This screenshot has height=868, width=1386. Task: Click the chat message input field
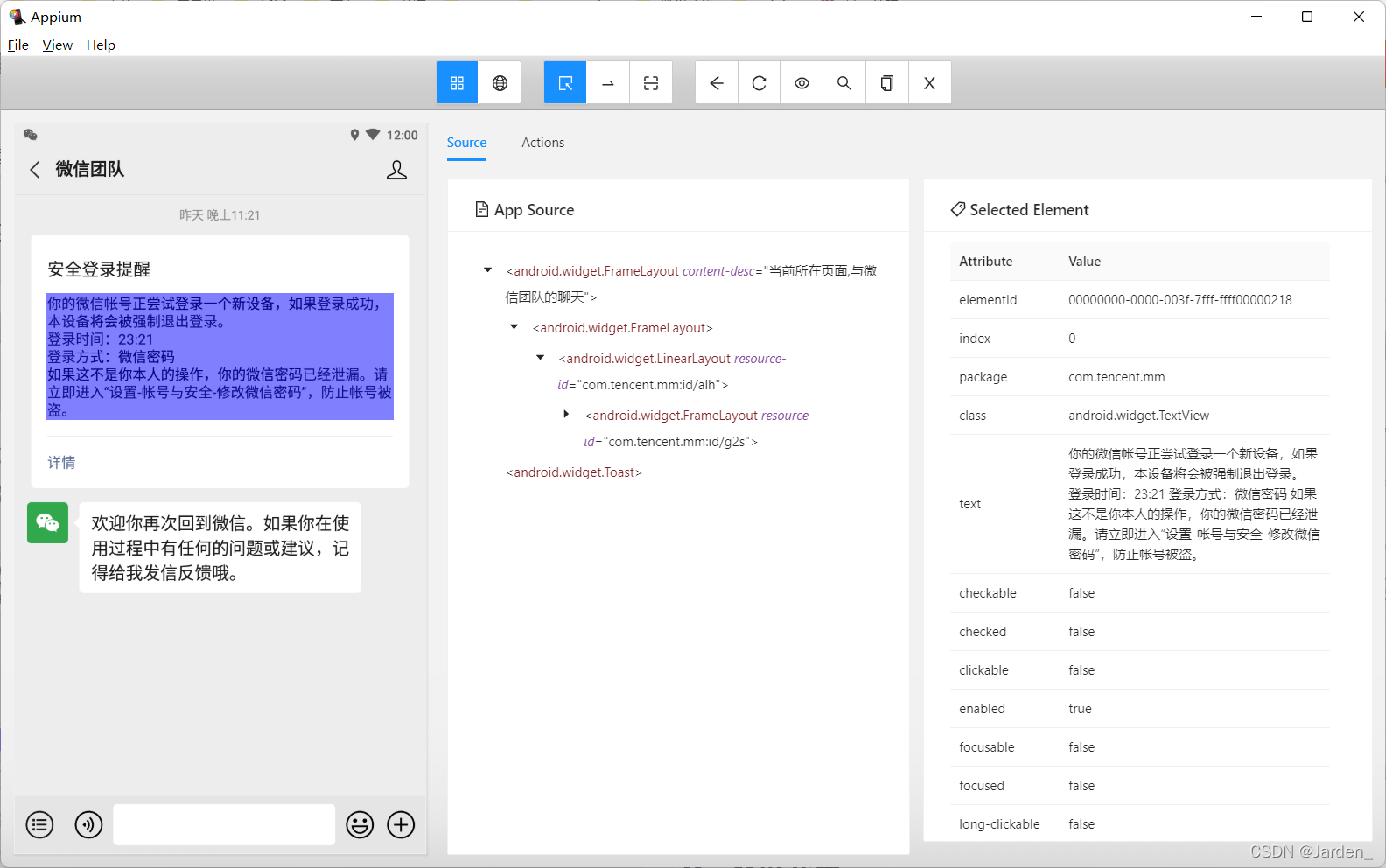(x=224, y=824)
